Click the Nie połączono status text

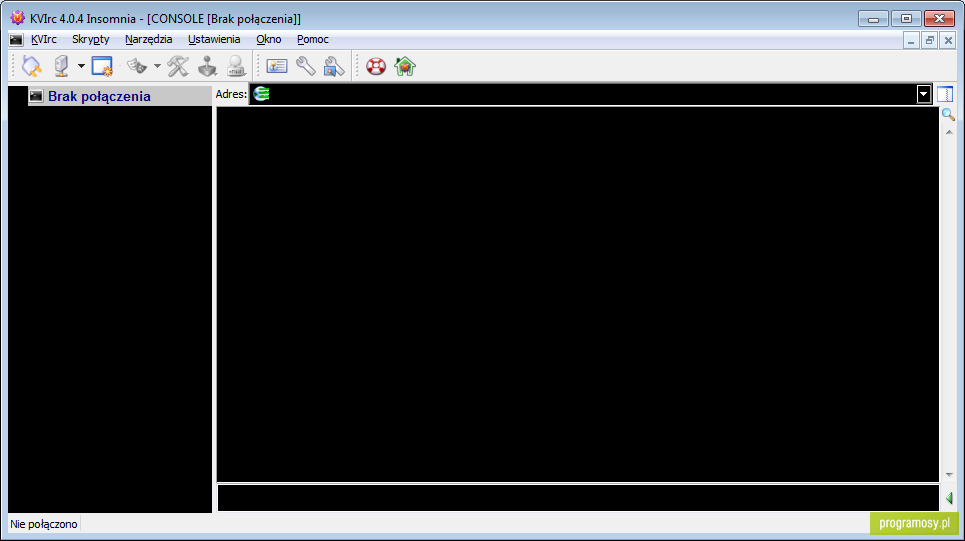click(44, 524)
